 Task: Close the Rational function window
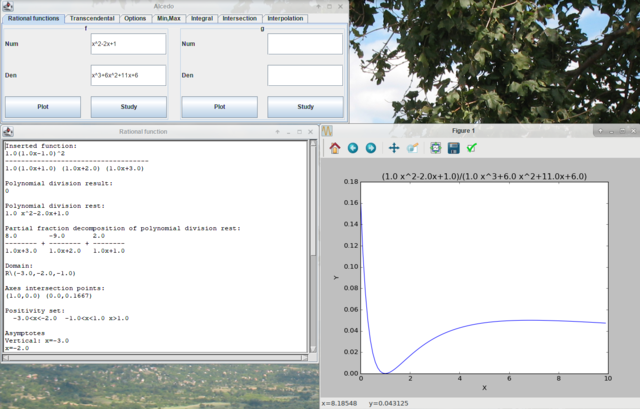[310, 132]
